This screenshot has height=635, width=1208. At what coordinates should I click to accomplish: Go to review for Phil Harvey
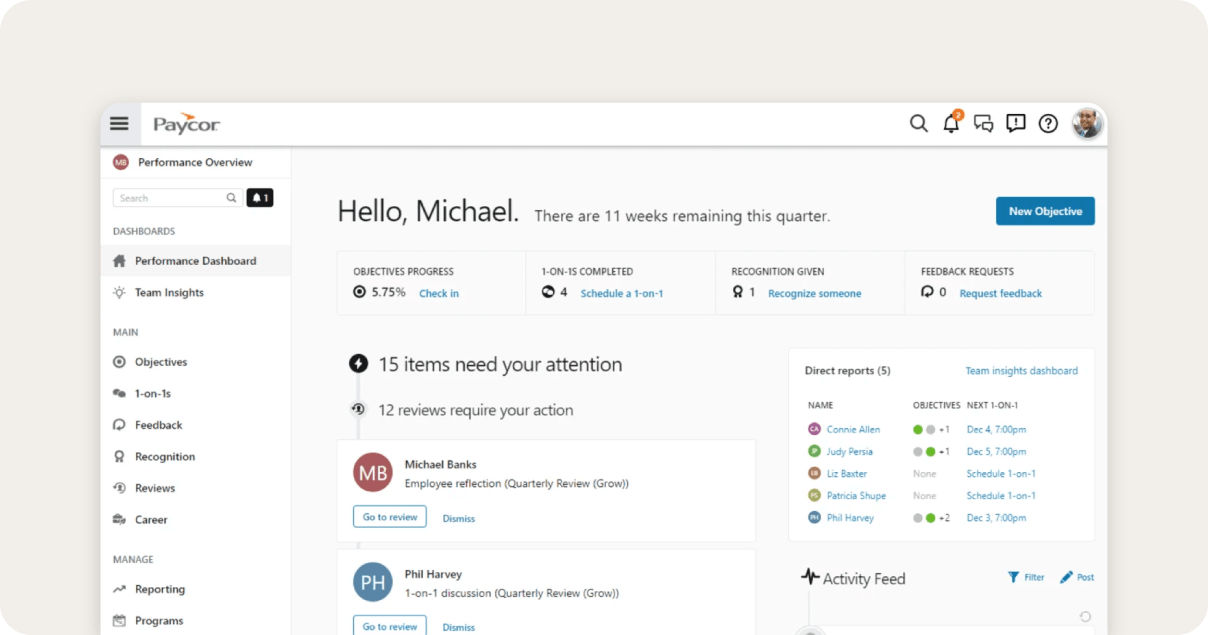tap(390, 626)
